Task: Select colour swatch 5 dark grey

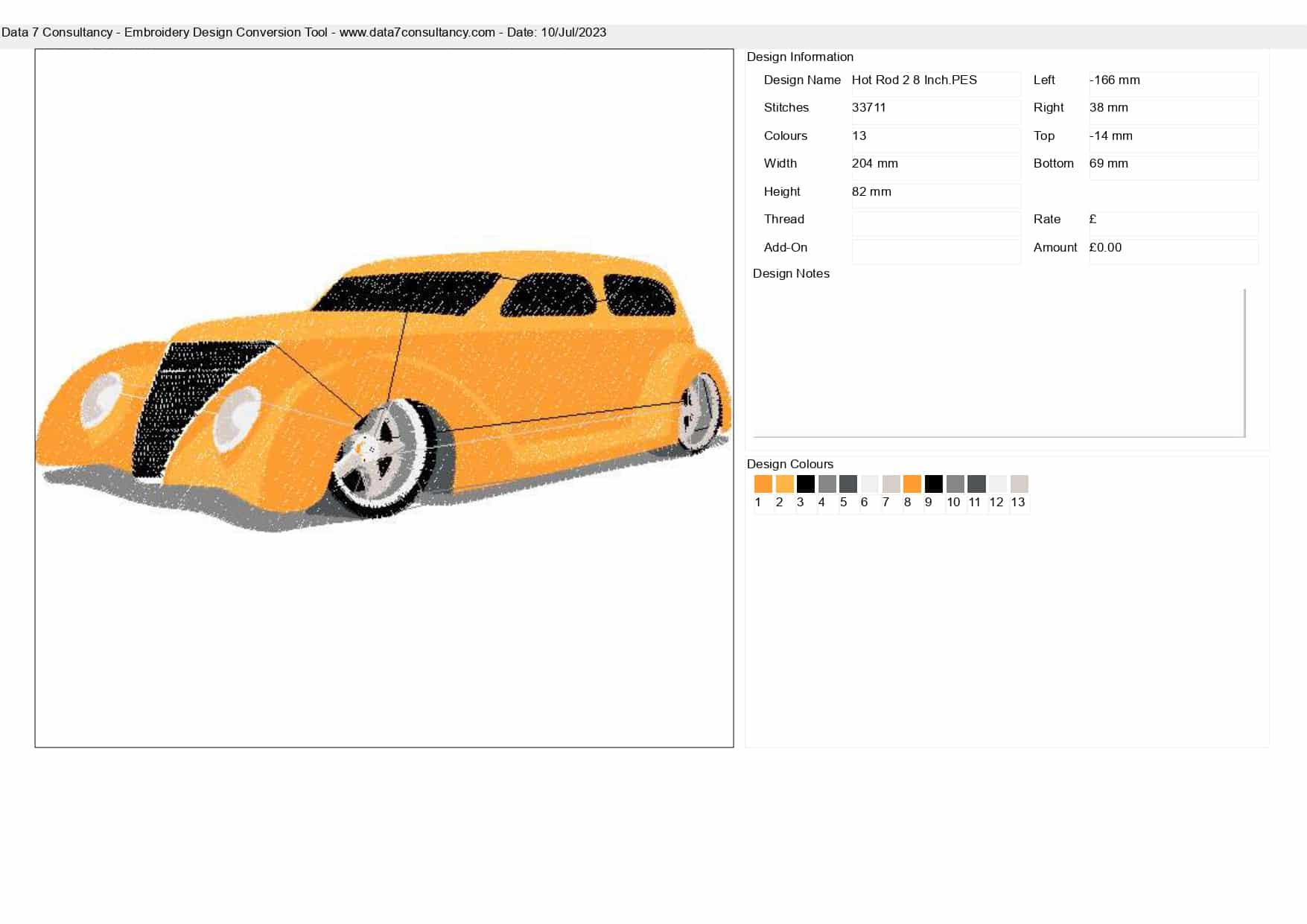Action: point(848,484)
